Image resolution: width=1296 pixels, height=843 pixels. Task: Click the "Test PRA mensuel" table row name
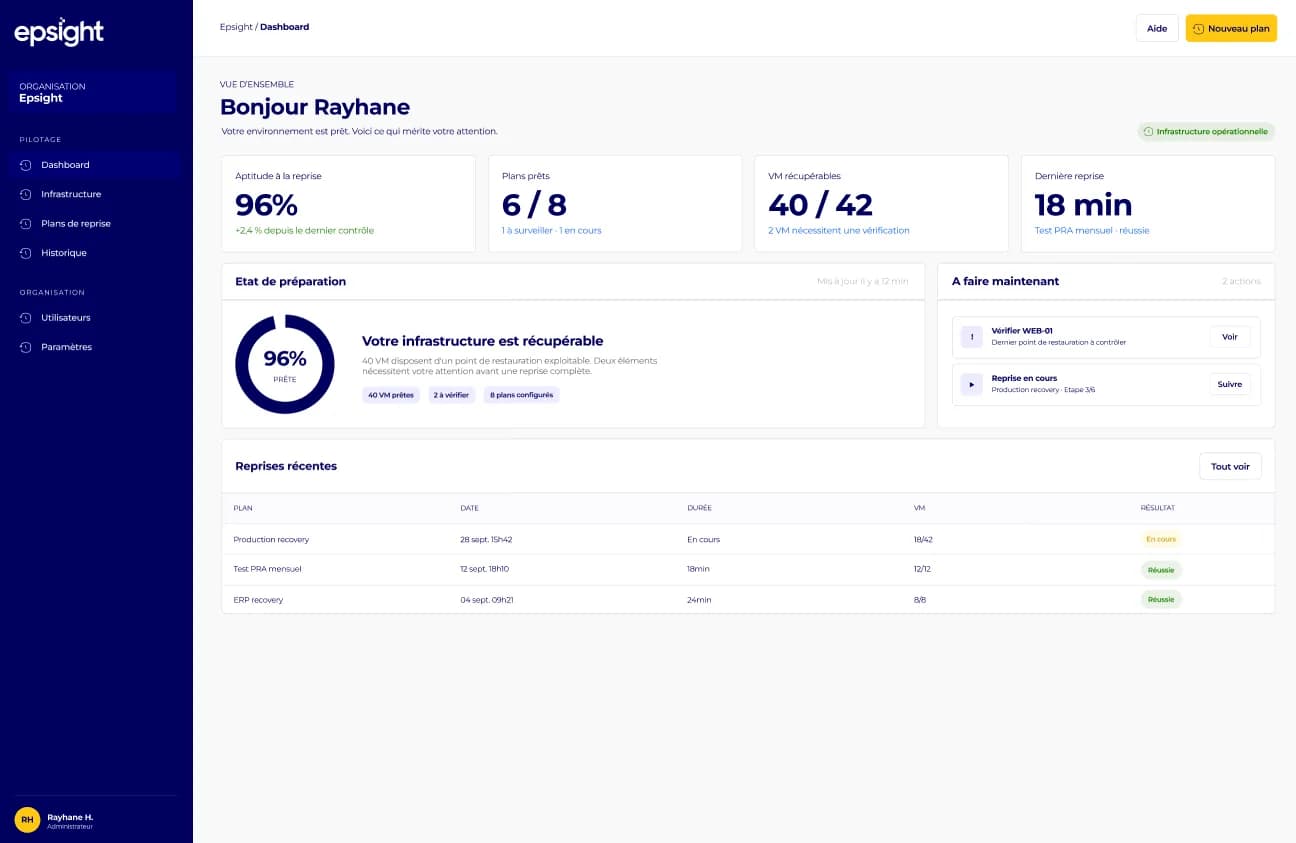pos(267,569)
